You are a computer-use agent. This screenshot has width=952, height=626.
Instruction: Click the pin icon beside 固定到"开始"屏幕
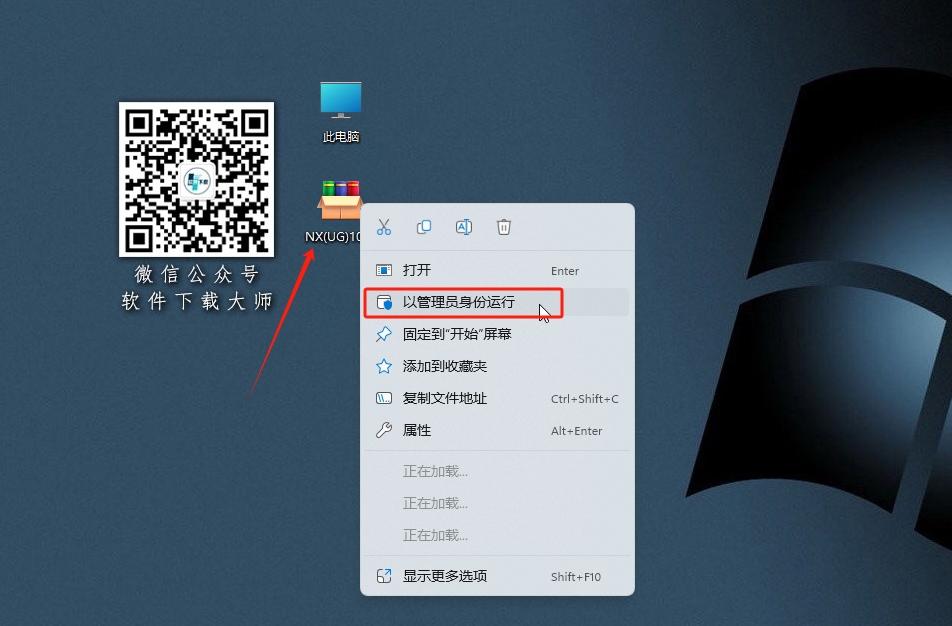[384, 334]
